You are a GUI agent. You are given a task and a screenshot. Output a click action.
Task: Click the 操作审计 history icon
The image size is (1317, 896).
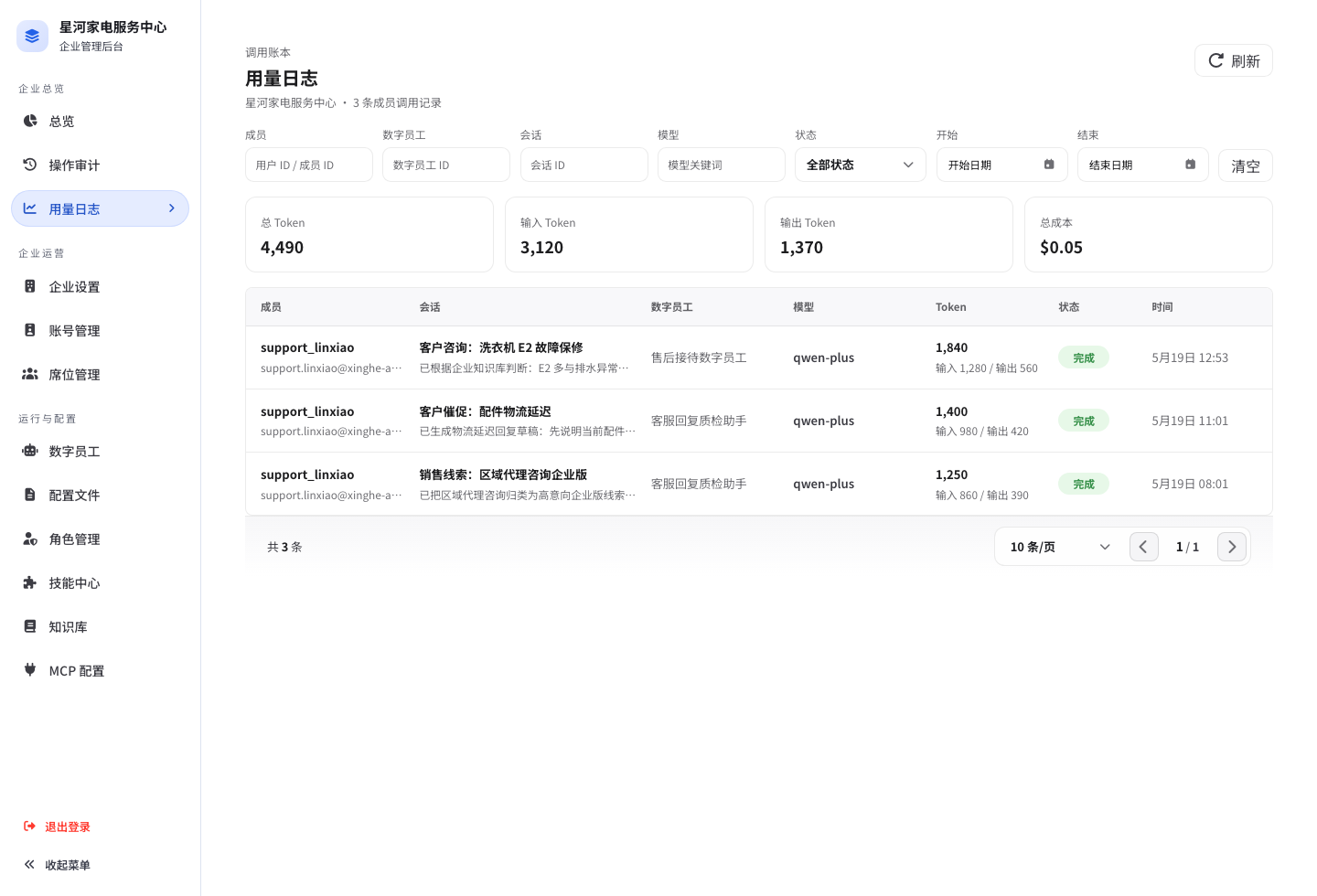pyautogui.click(x=30, y=165)
